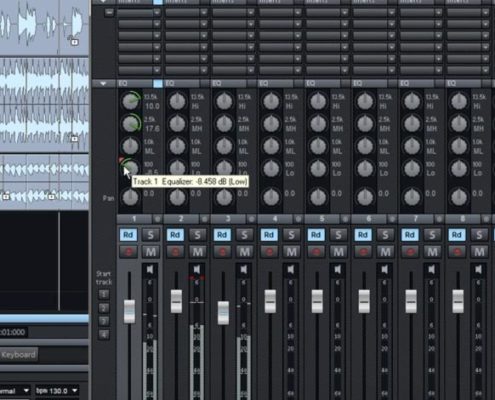Screen dimensions: 495x400
Task: Click the time position field showing 01:000
Action: coord(13,332)
